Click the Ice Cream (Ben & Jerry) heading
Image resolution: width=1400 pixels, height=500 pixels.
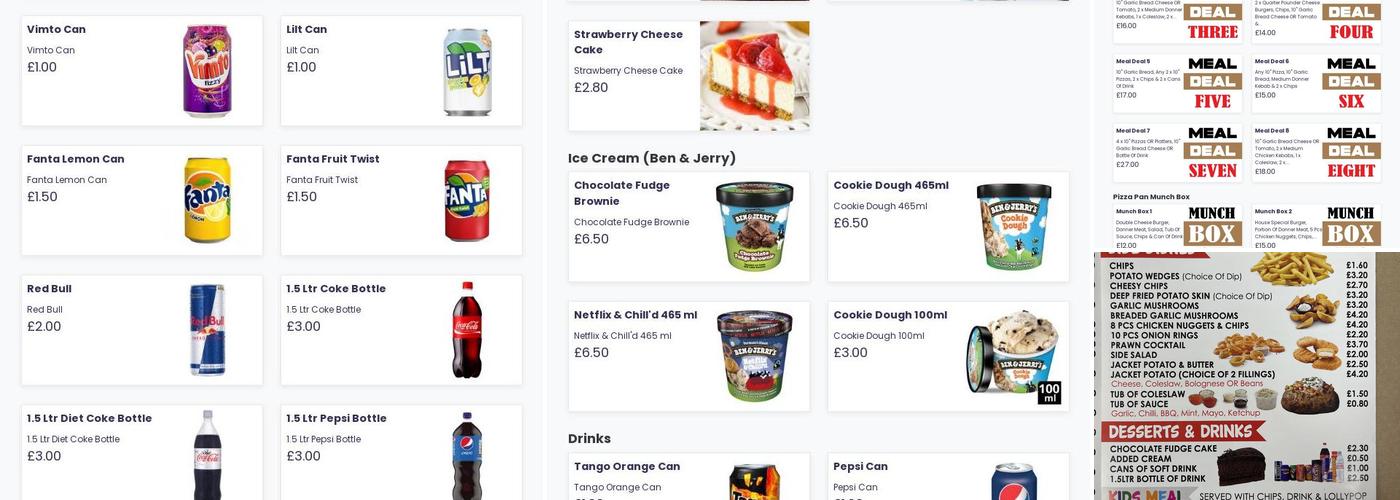pyautogui.click(x=652, y=158)
